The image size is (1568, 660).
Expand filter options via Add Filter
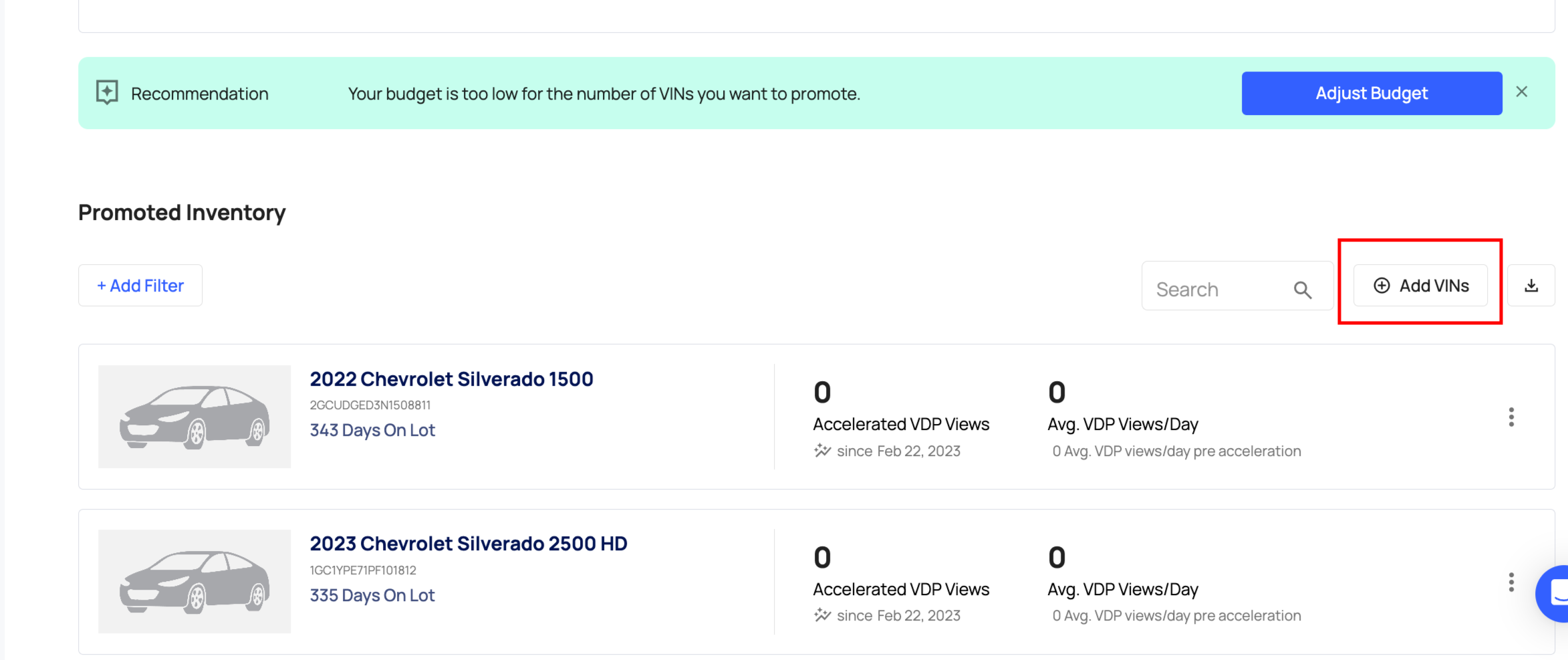tap(140, 286)
